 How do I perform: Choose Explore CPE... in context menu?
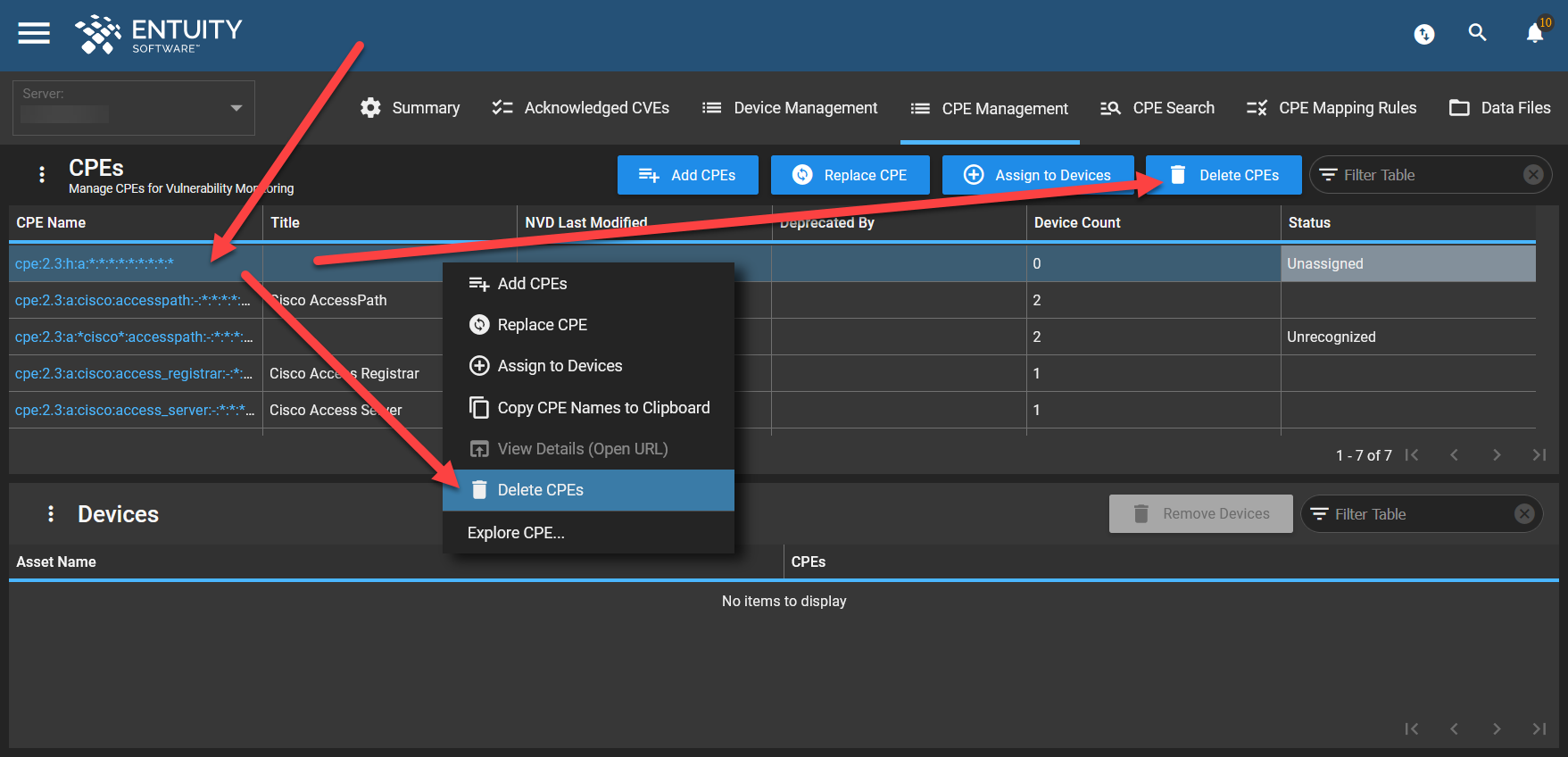coord(588,533)
